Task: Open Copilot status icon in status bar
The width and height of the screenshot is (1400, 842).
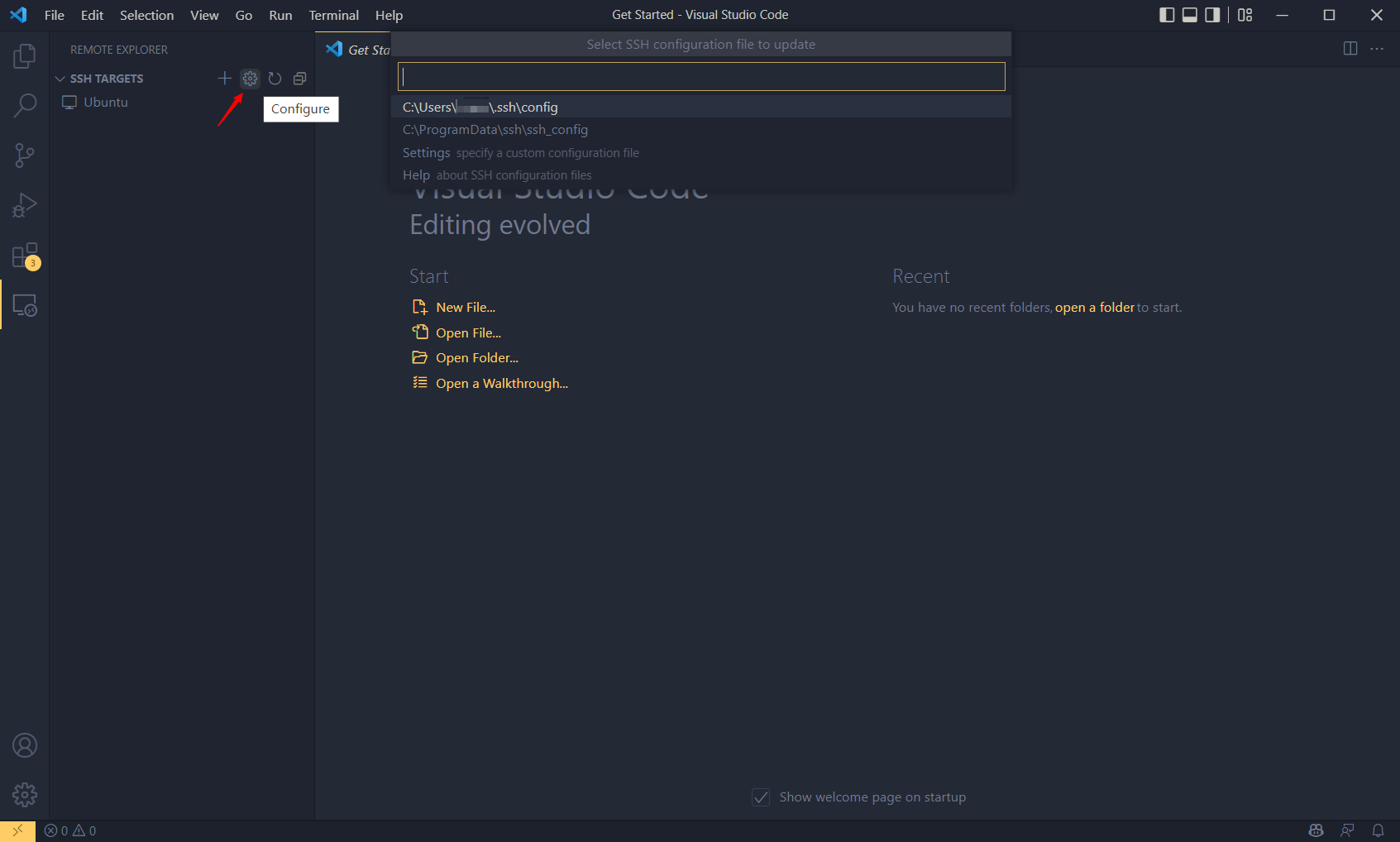Action: coord(1316,830)
